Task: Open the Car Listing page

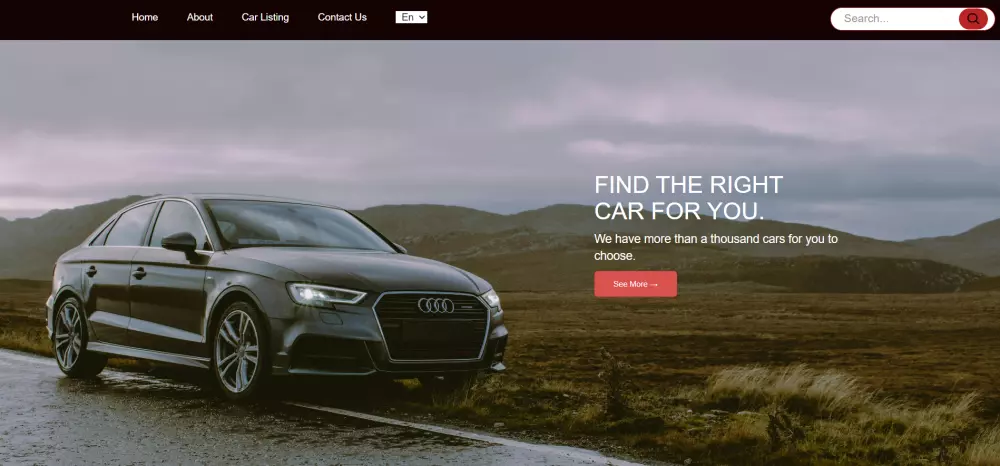Action: point(265,17)
